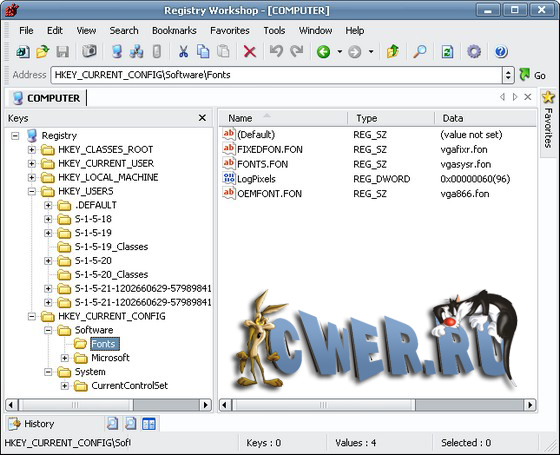Click the blue help question mark icon

click(501, 52)
